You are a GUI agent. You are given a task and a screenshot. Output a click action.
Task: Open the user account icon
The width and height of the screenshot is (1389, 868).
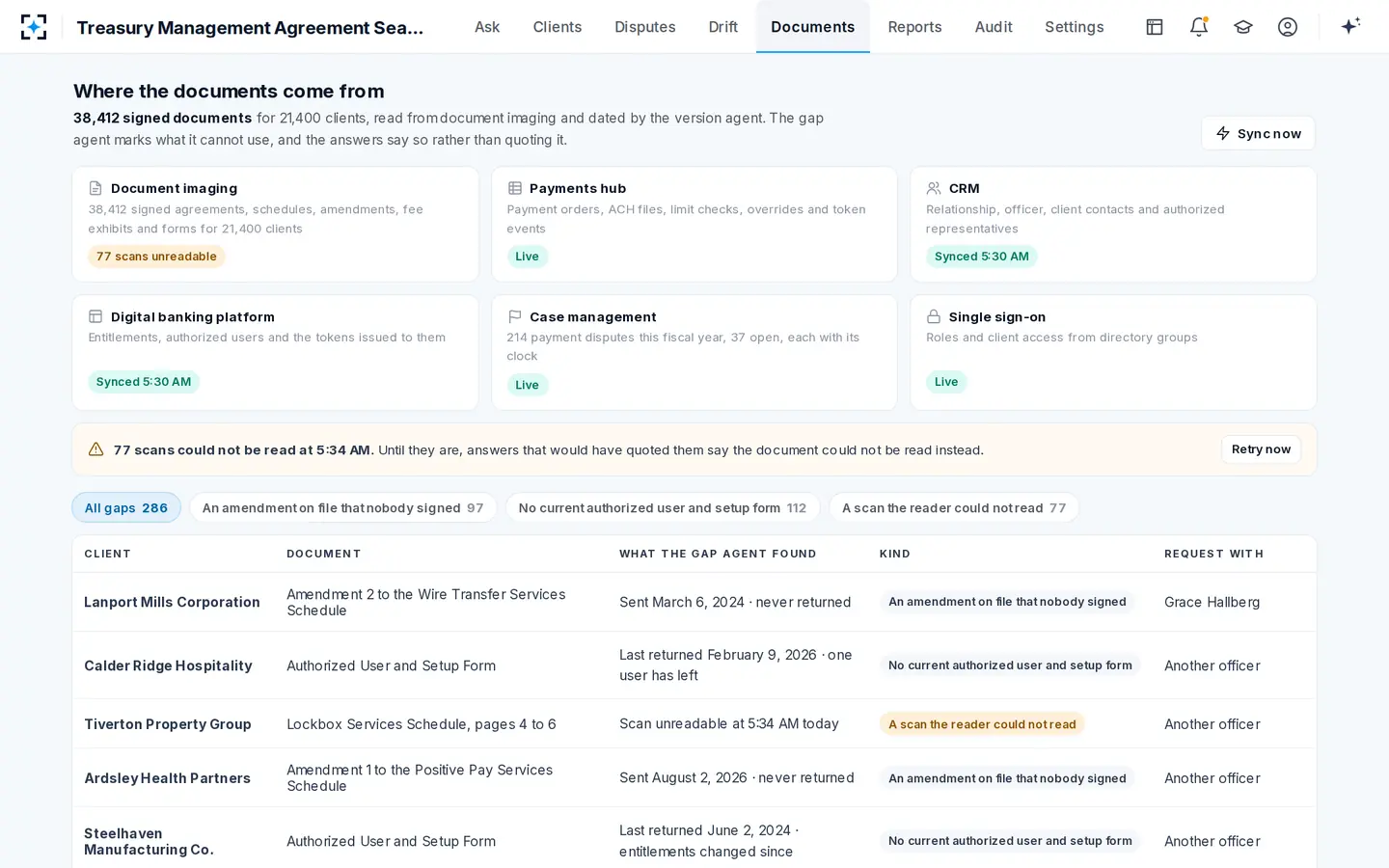click(x=1288, y=27)
